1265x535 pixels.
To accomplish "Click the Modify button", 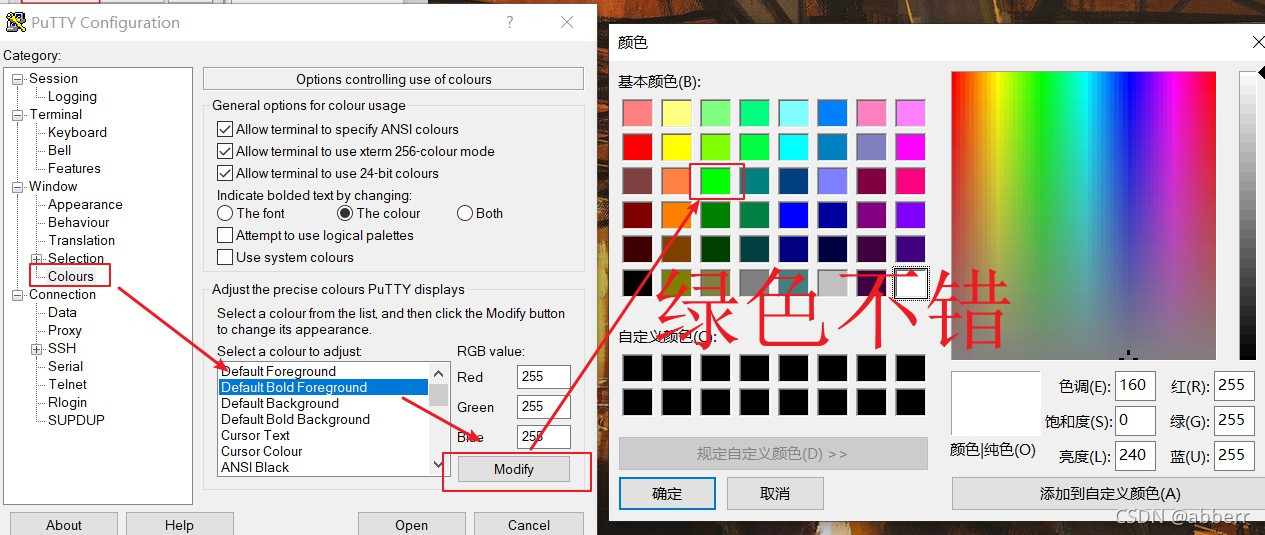I will click(514, 469).
